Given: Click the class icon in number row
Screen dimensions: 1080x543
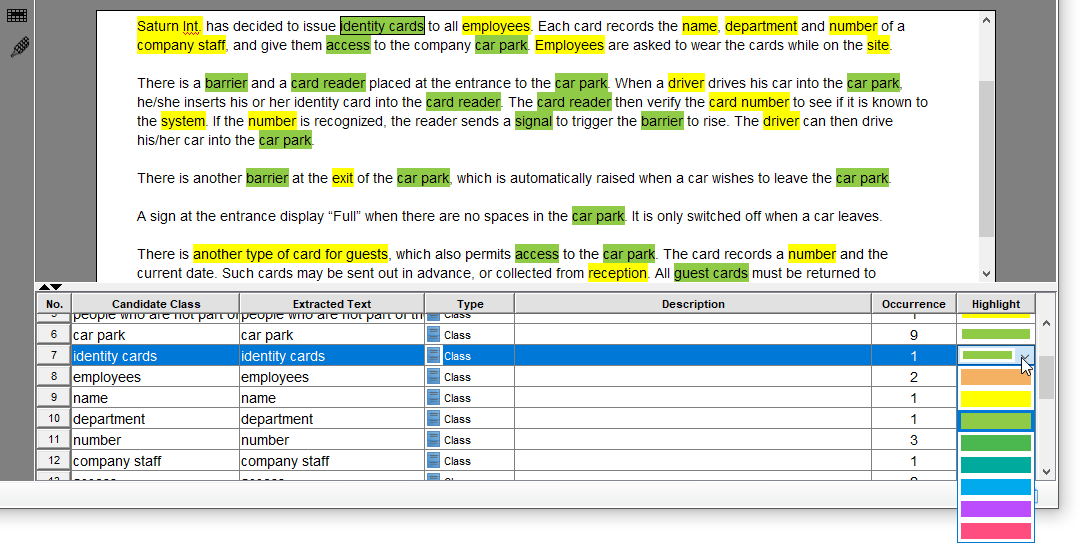Looking at the screenshot, I should click(x=433, y=440).
